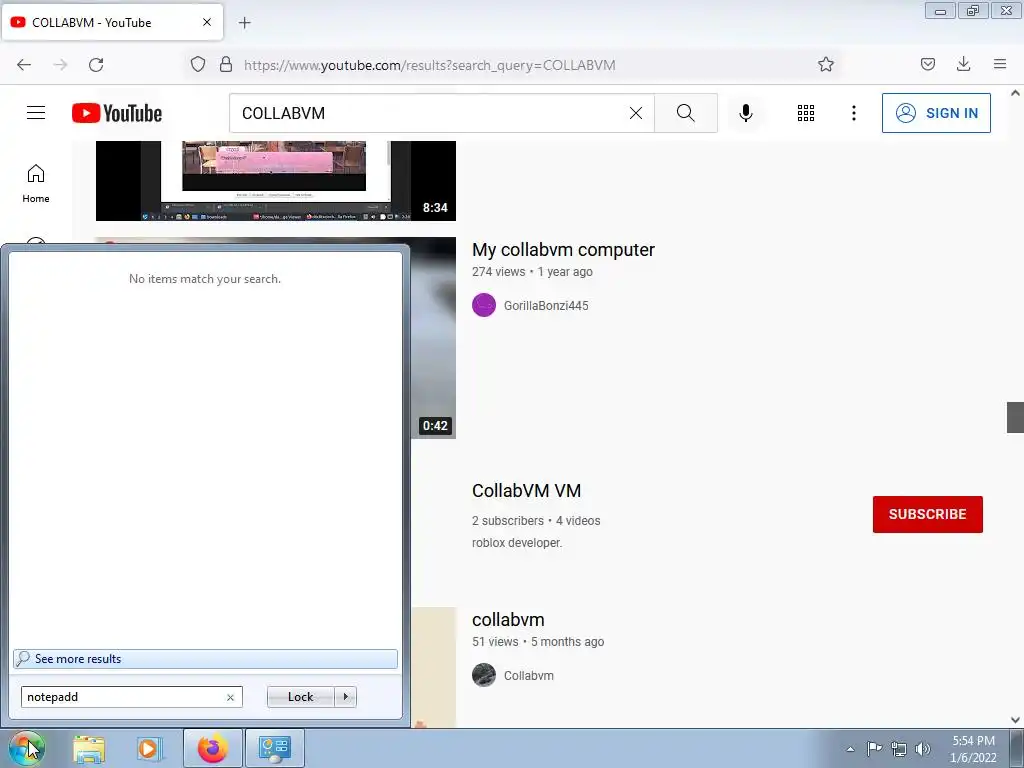The width and height of the screenshot is (1024, 768).
Task: Click the YouTube search magnifier button
Action: [686, 113]
